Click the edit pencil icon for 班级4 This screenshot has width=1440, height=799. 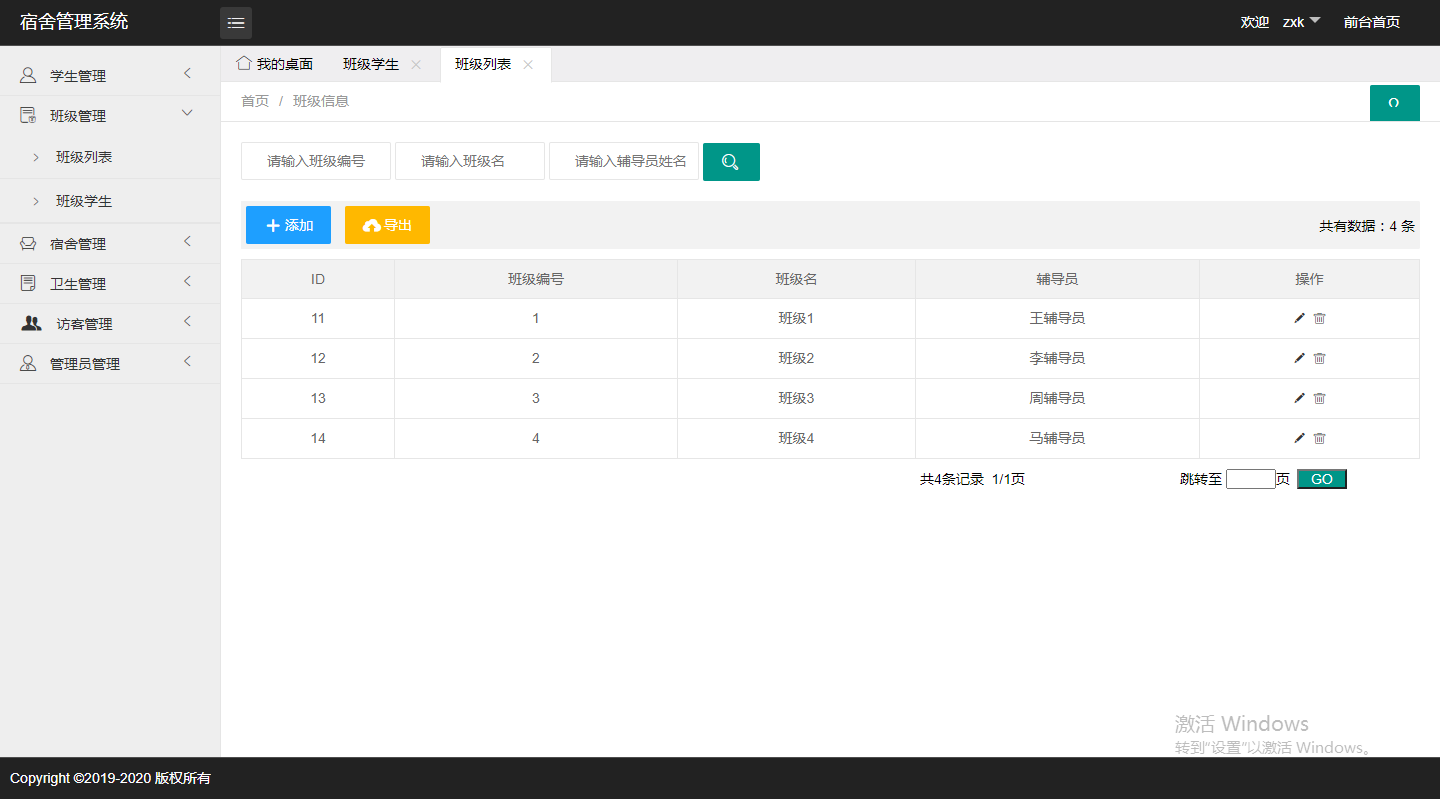1299,438
